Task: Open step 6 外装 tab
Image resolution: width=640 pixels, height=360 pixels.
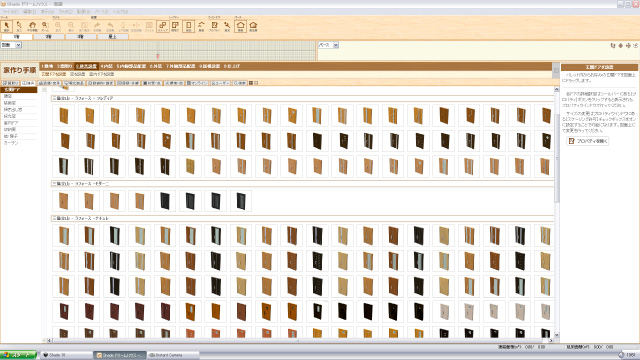Action: click(x=156, y=66)
